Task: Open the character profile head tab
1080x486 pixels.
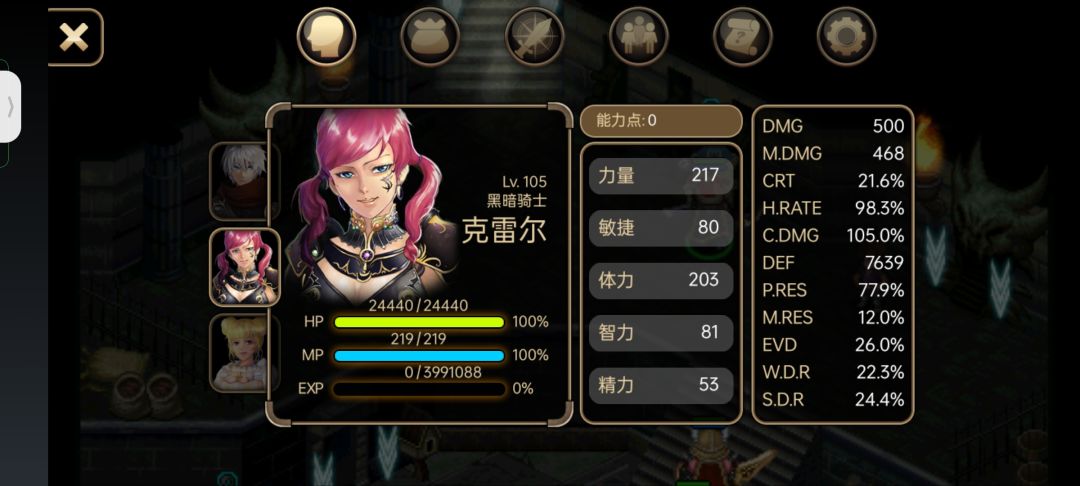Action: [326, 36]
